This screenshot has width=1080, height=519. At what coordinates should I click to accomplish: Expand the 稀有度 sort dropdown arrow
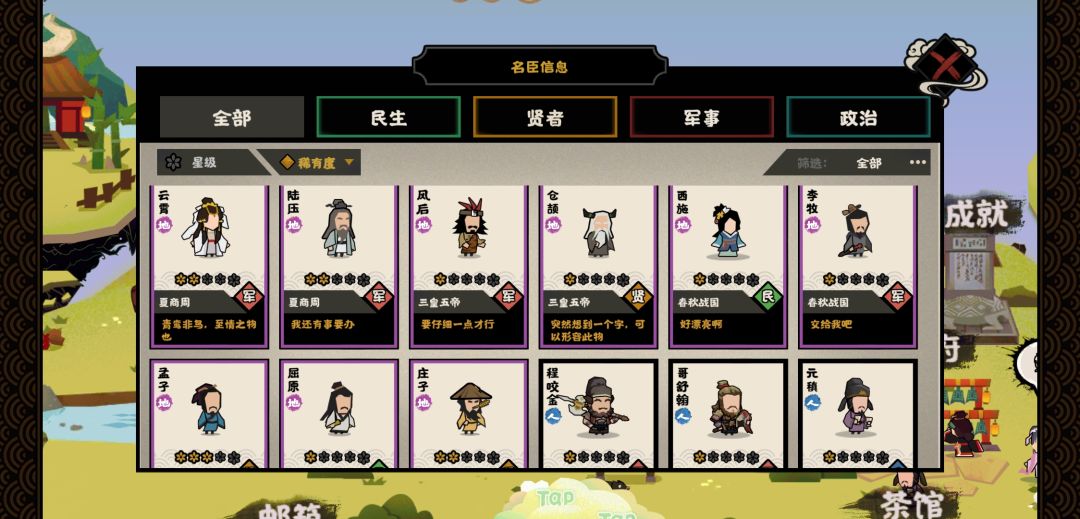point(349,162)
